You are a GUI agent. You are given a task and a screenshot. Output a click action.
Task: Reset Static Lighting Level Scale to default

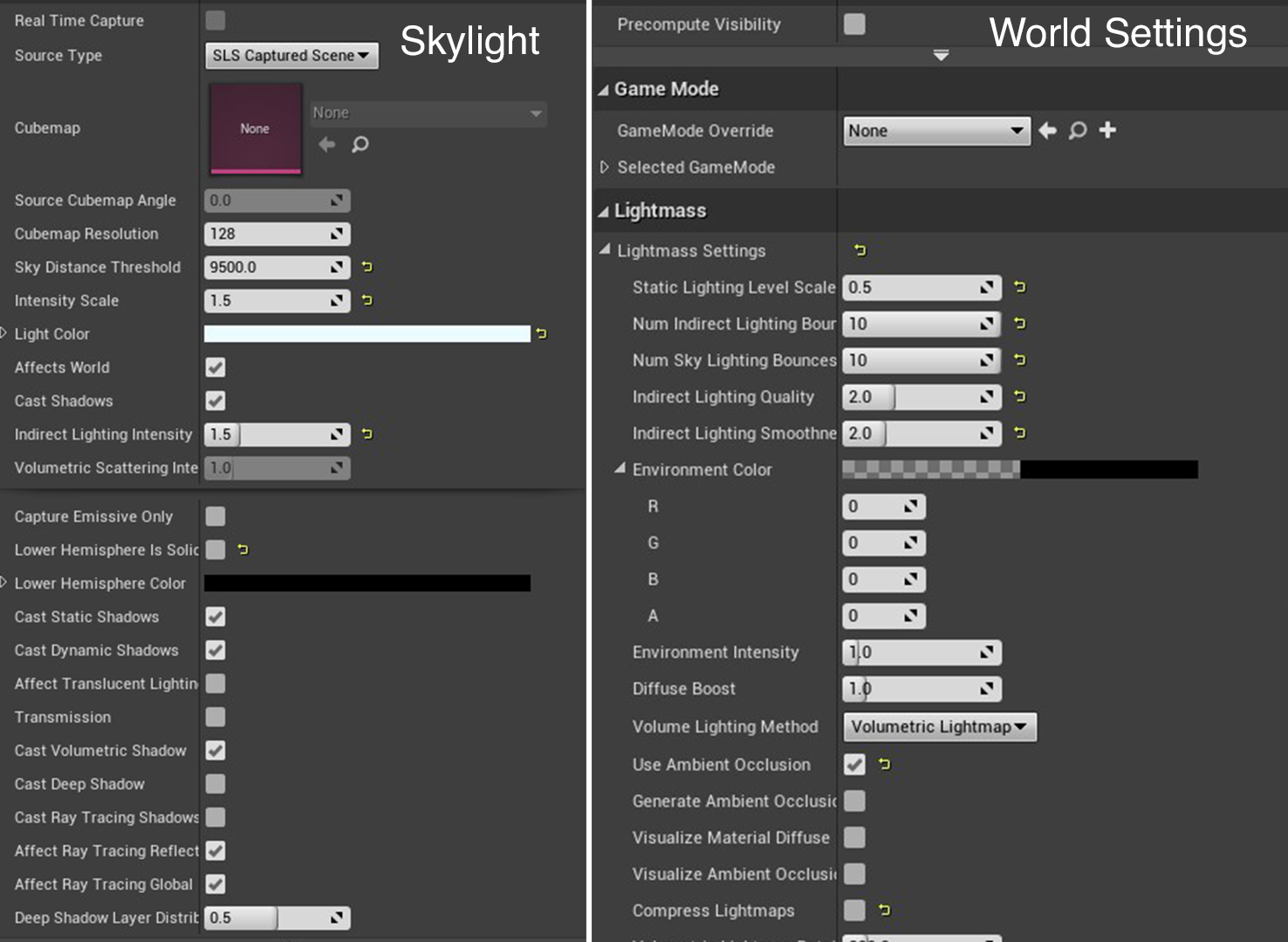click(1019, 287)
